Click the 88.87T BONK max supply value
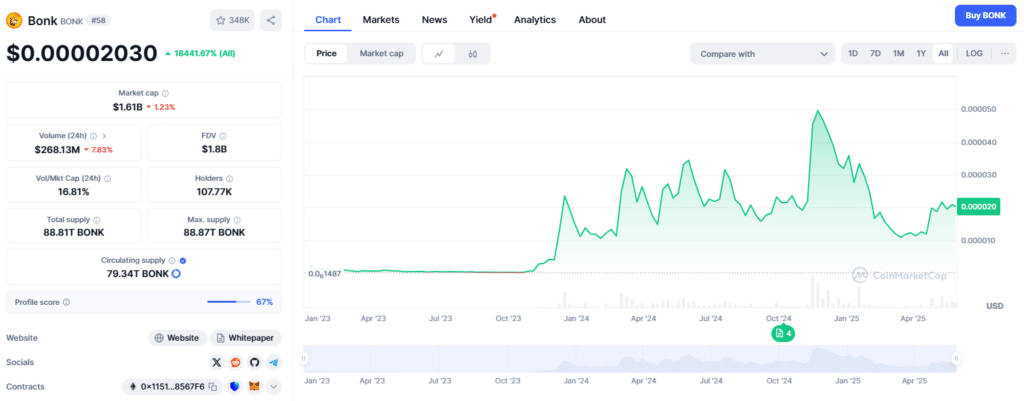This screenshot has height=401, width=1024. 214,233
